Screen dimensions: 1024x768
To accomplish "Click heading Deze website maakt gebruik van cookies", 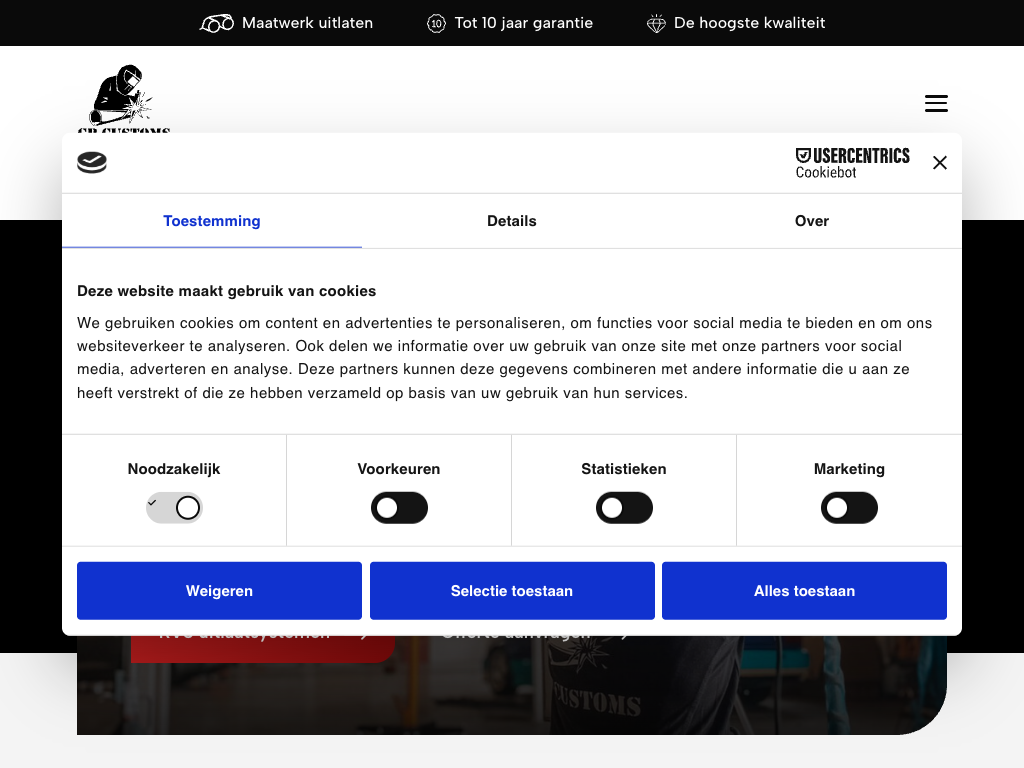I will point(227,291).
